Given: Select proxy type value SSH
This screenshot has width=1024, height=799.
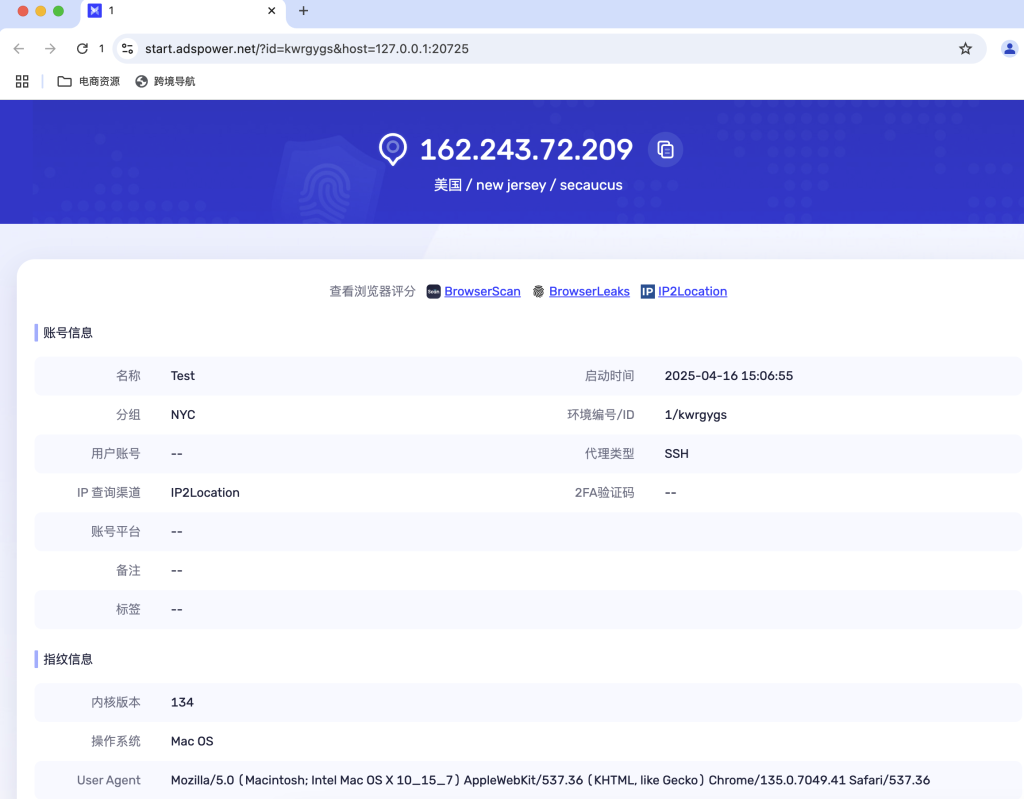Looking at the screenshot, I should pos(676,453).
